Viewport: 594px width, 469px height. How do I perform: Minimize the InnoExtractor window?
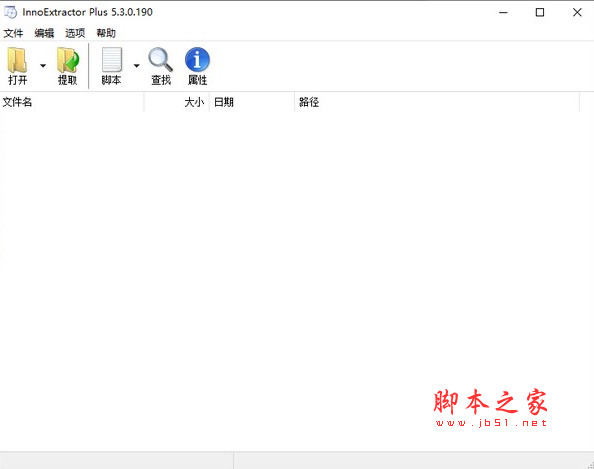503,13
